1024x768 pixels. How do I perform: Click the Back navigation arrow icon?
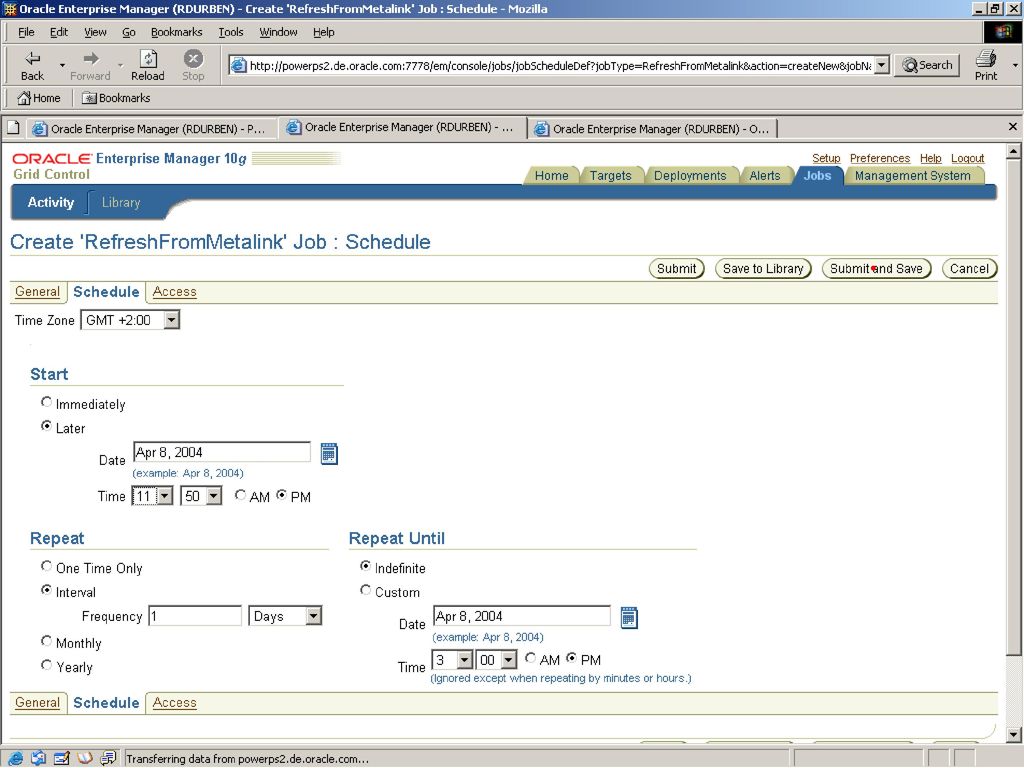[32, 59]
